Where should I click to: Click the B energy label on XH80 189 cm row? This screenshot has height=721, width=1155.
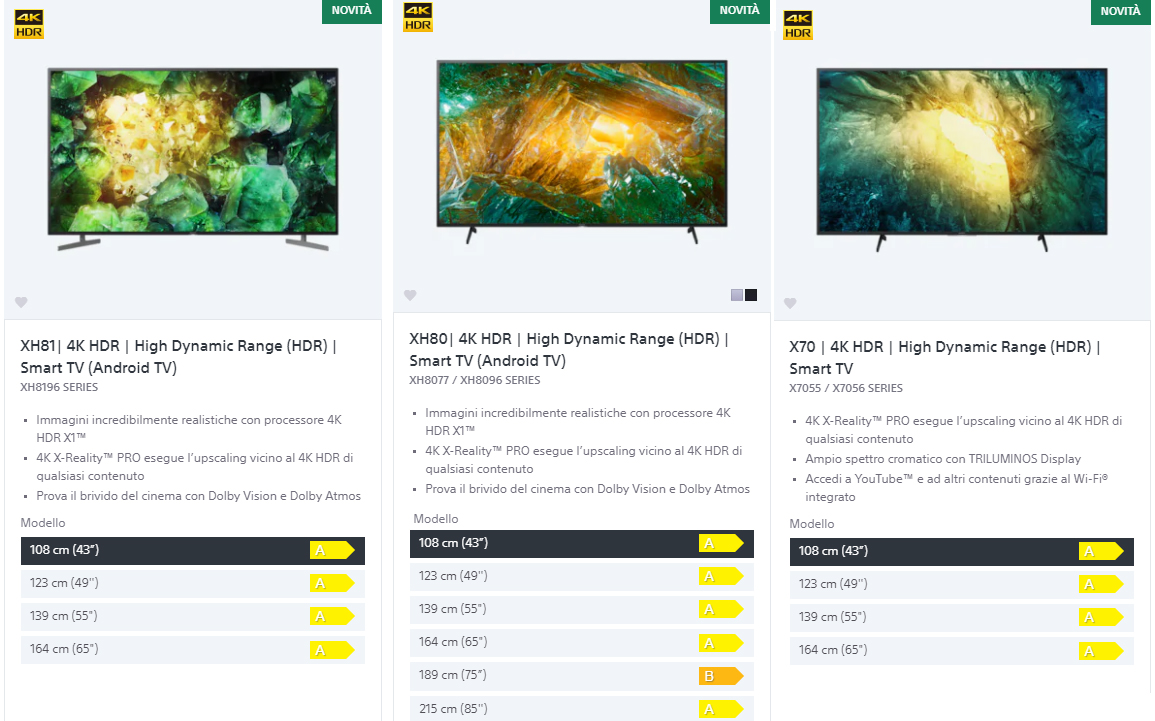722,675
